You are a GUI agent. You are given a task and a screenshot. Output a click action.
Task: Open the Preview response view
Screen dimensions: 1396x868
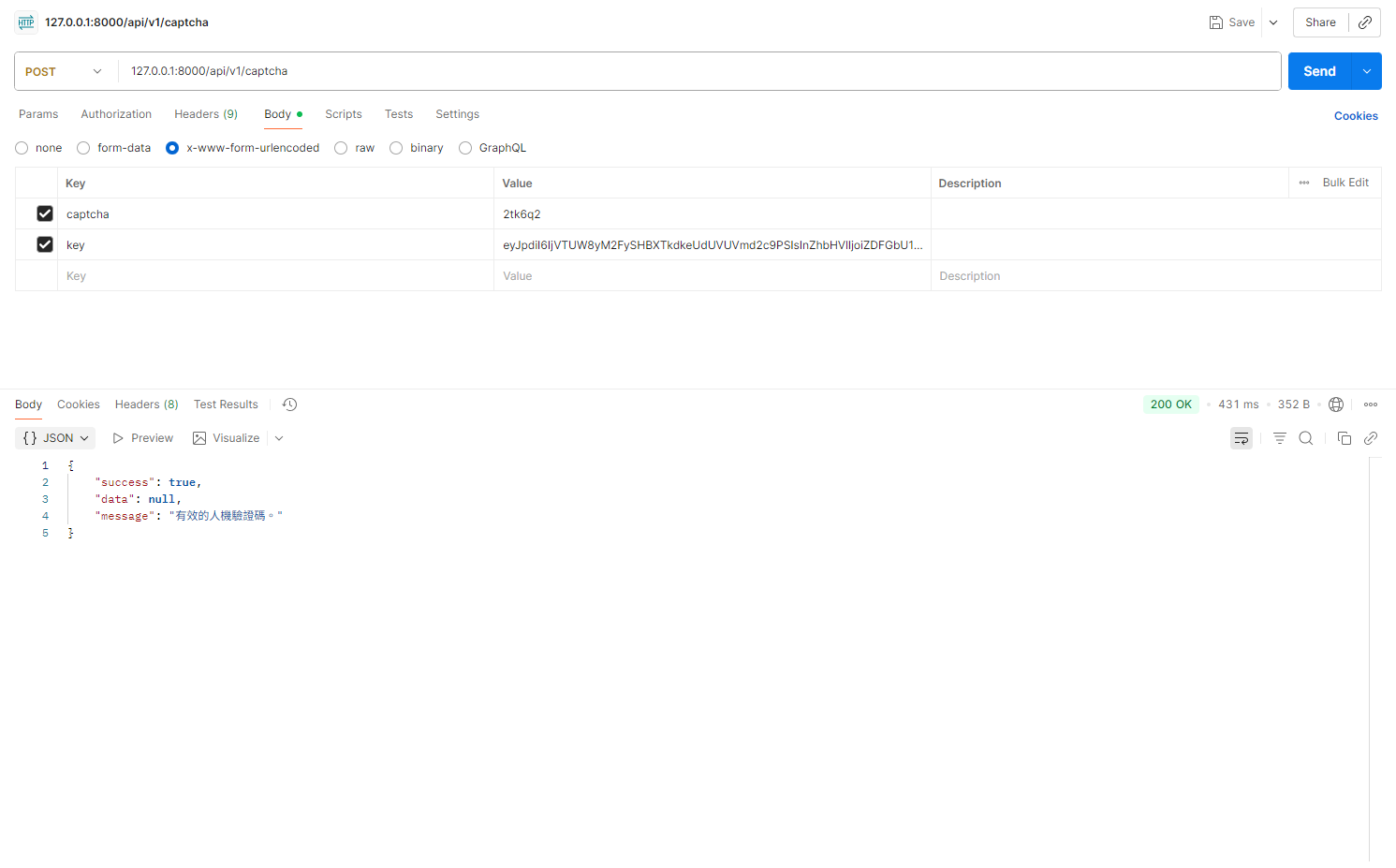(x=143, y=438)
